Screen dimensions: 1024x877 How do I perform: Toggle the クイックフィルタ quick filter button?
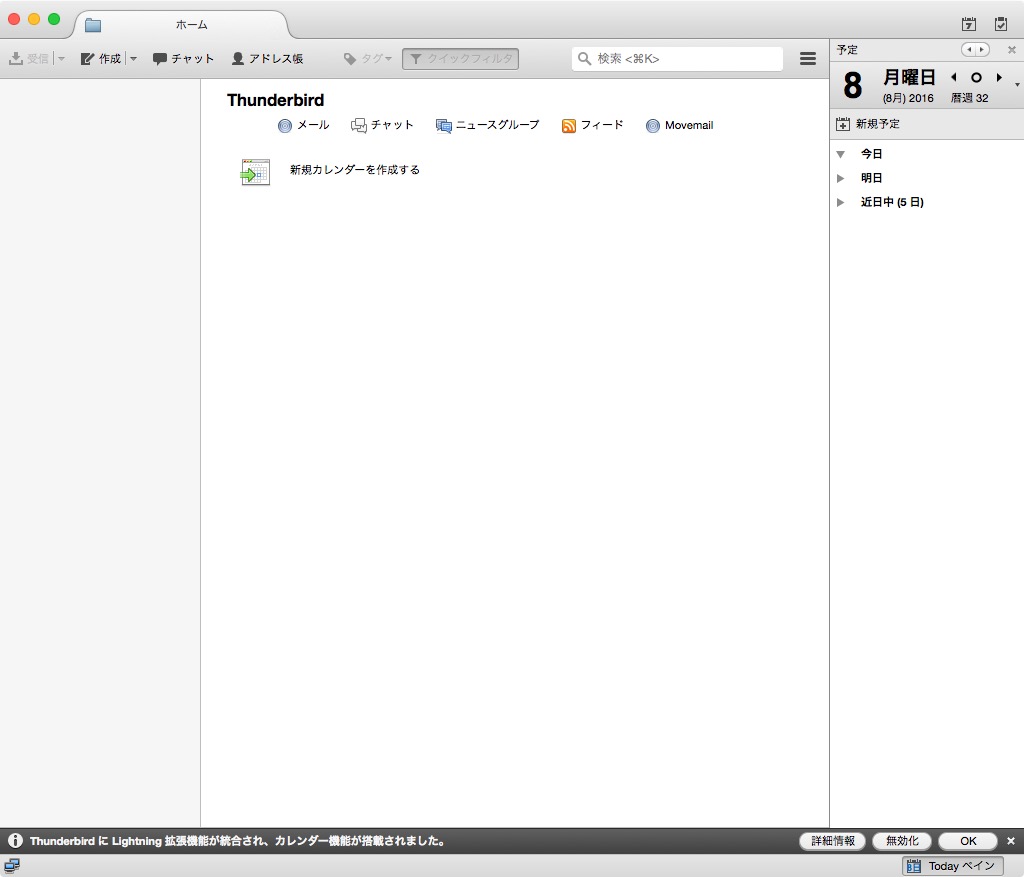coord(460,59)
